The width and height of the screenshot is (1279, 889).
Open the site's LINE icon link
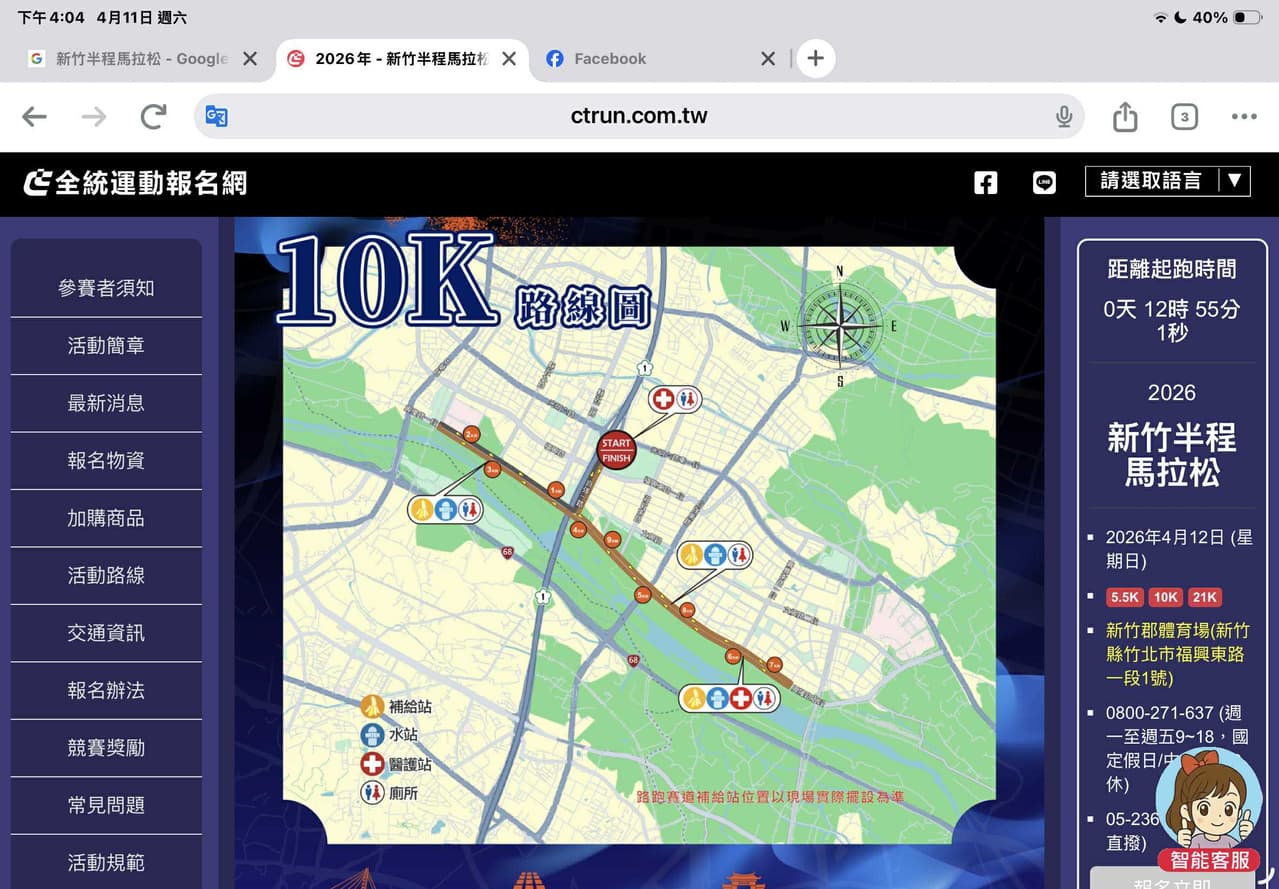point(1044,182)
